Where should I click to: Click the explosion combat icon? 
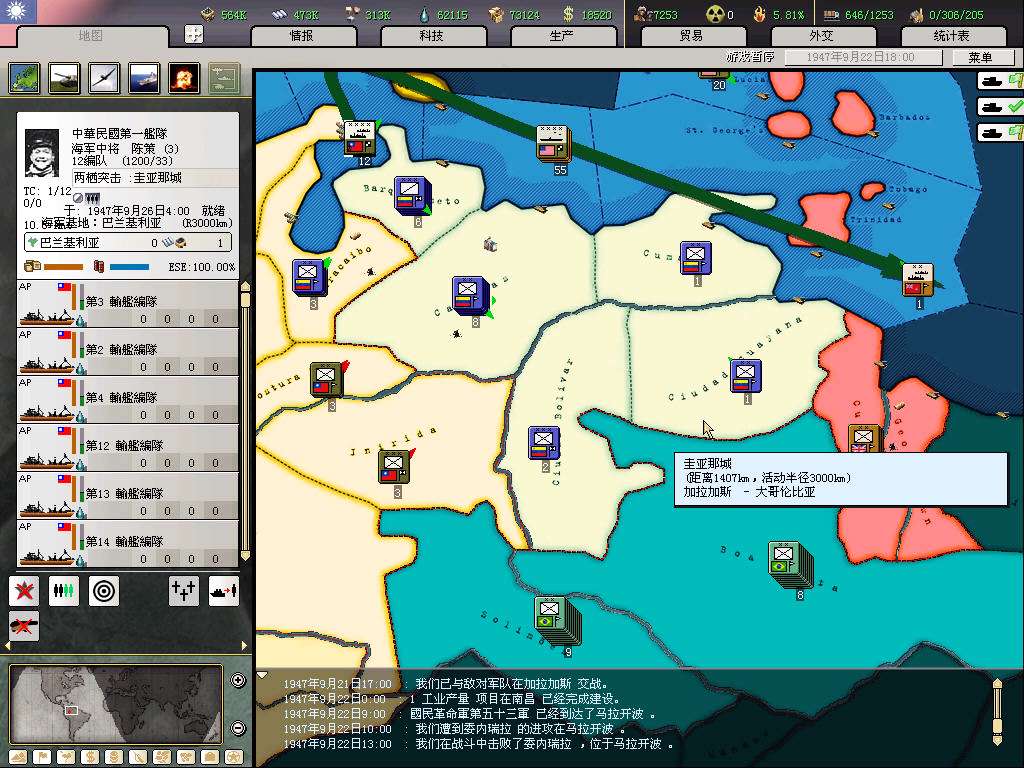pyautogui.click(x=184, y=77)
